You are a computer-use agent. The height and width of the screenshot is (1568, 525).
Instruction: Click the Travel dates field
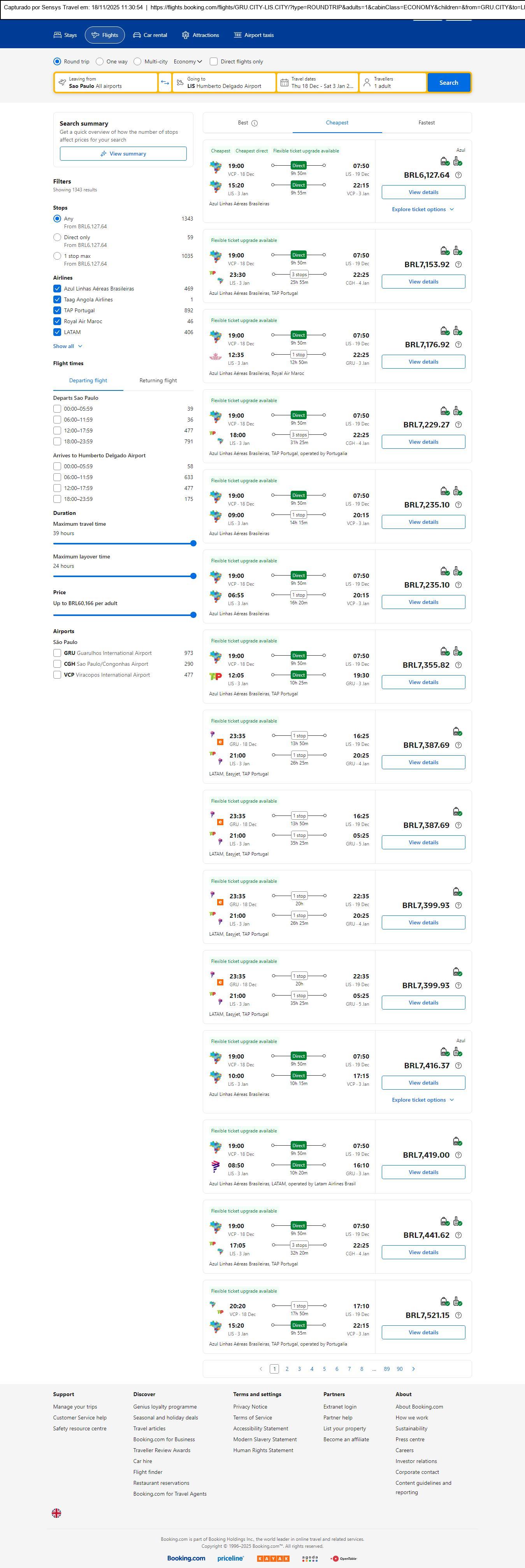pos(317,83)
